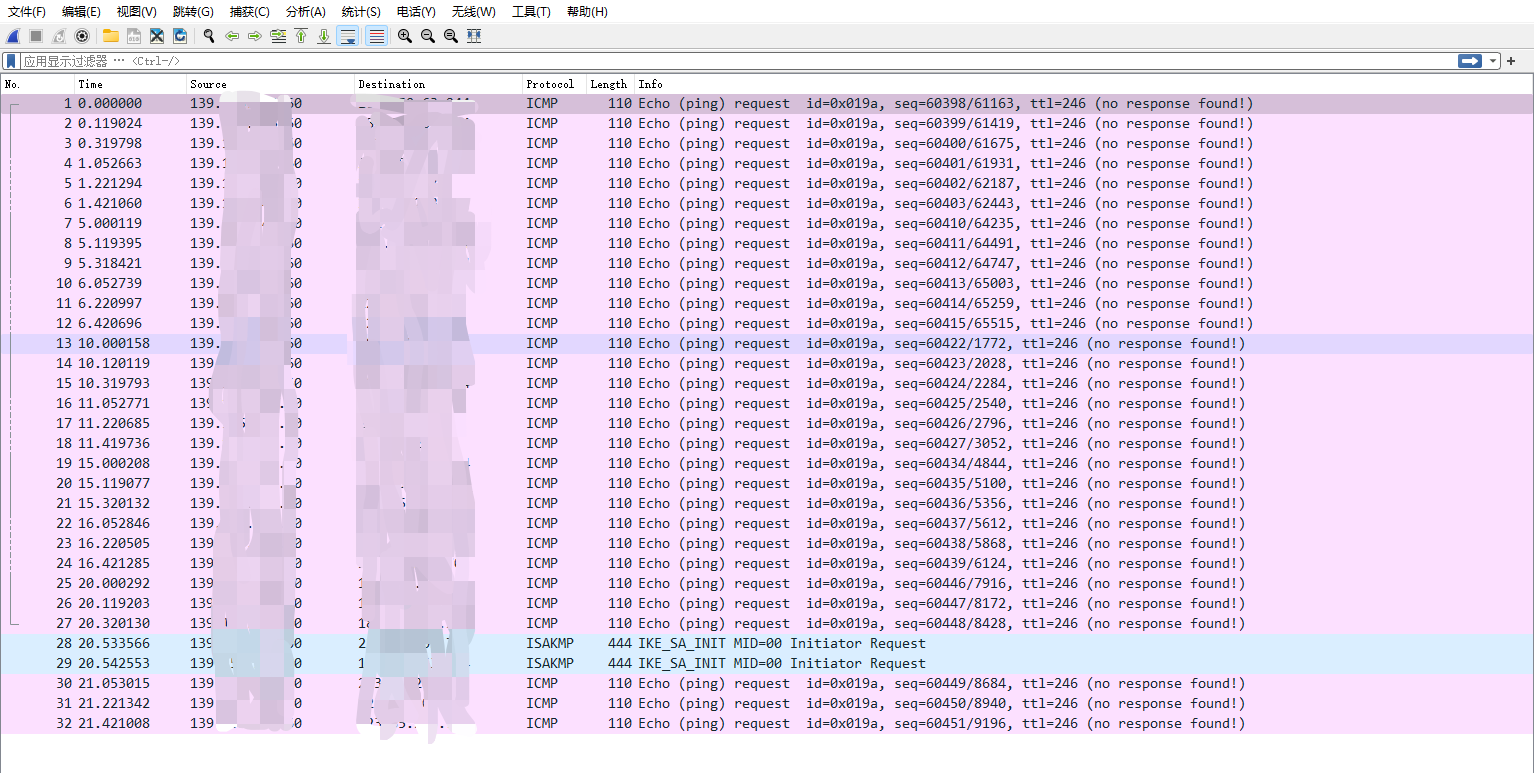Jump to the last packet
Screen dimensions: 1534x773
pos(324,36)
